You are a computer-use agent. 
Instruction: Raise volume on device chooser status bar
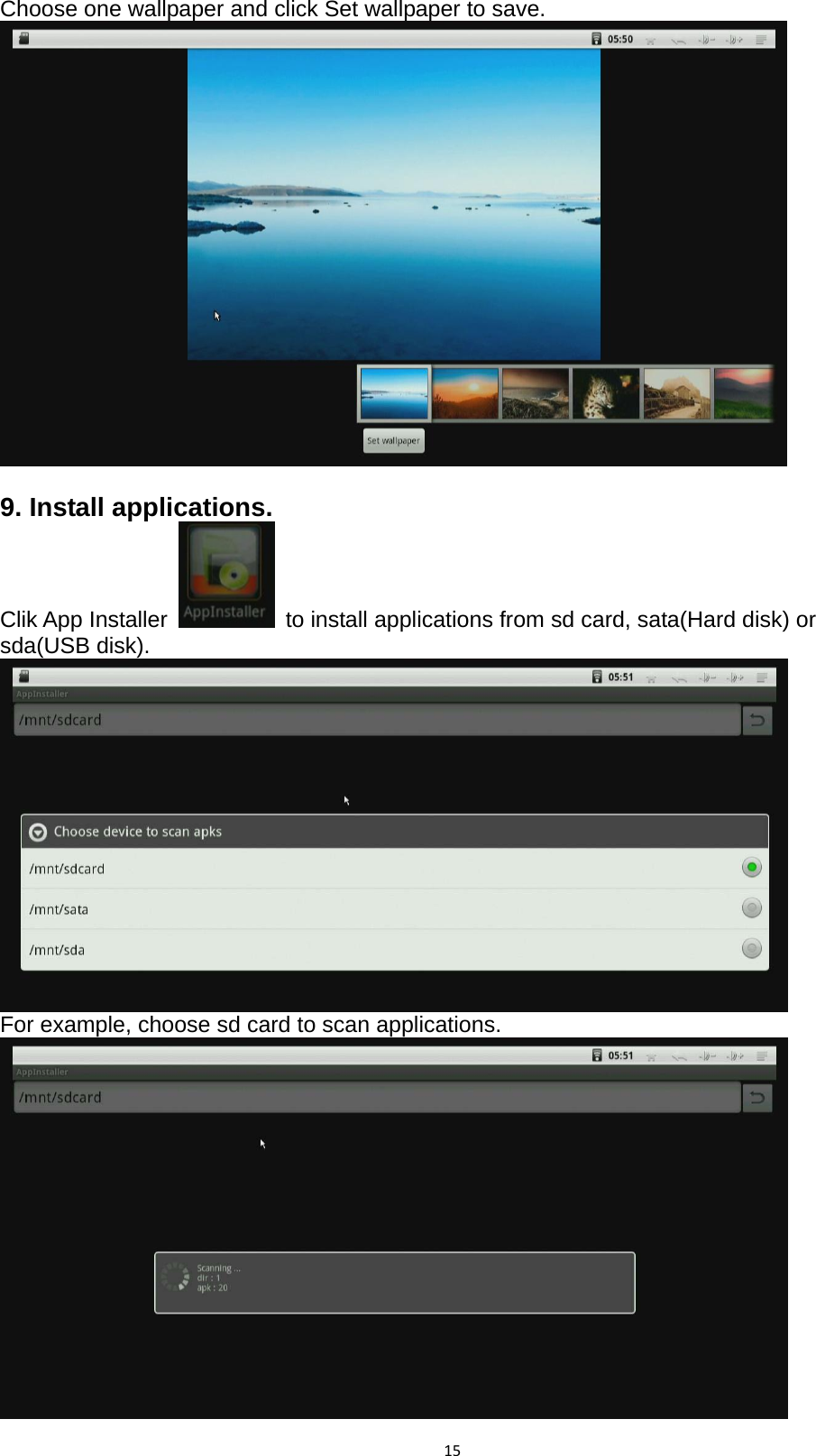[735, 677]
